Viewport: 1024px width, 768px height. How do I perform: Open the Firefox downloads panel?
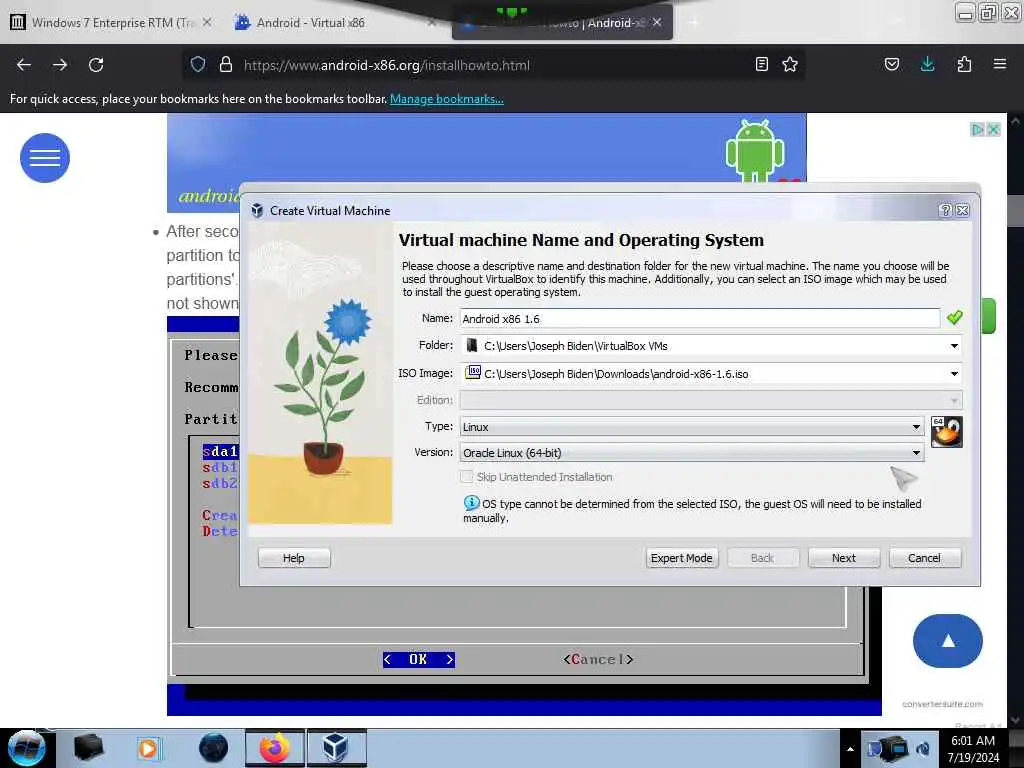[x=927, y=64]
